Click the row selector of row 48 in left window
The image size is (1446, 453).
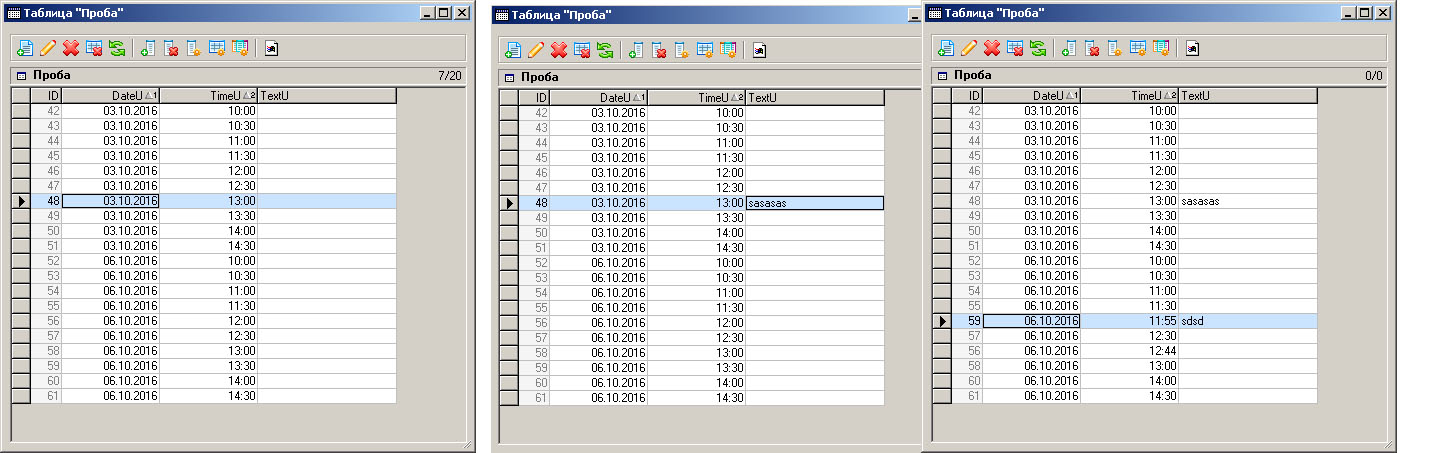[x=21, y=201]
